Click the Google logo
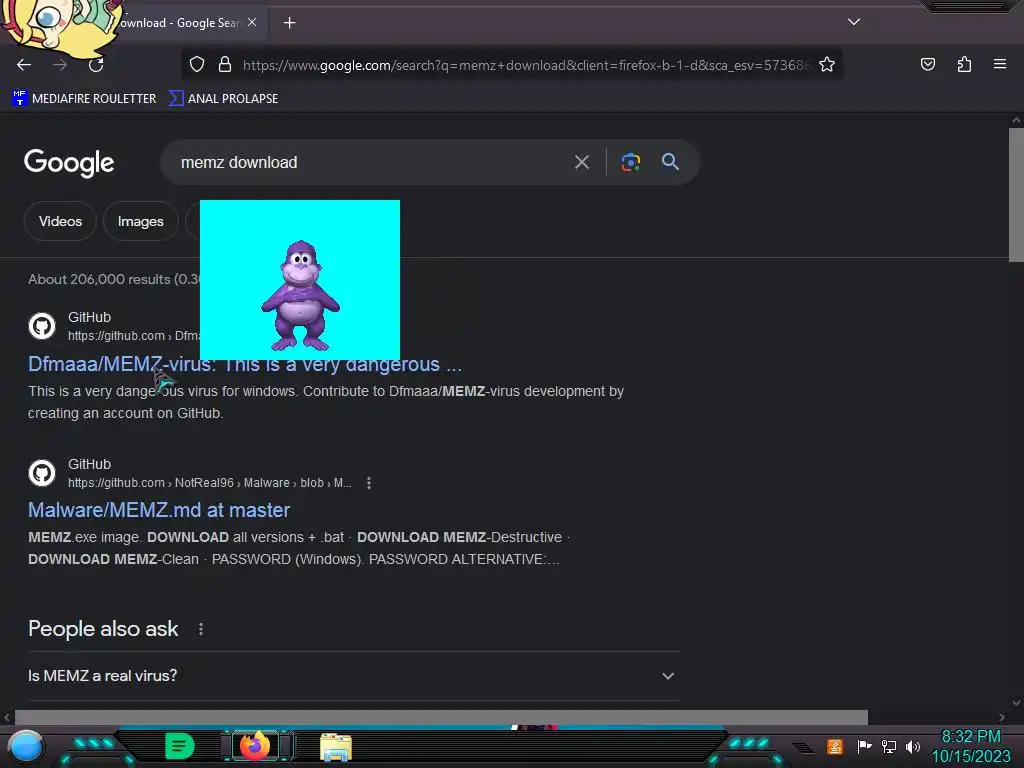Image resolution: width=1024 pixels, height=768 pixels. 69,163
